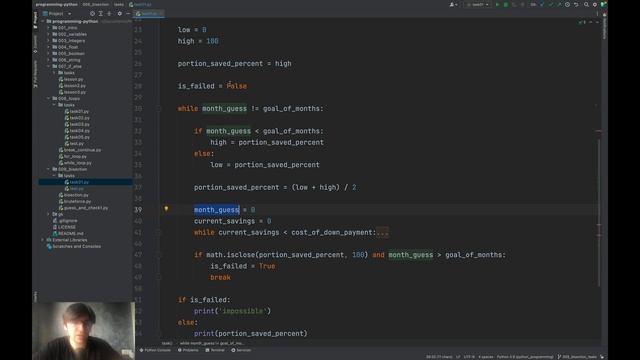Click the Python interpreter status bar widget
Screen dimensions: 640x360
pos(524,357)
